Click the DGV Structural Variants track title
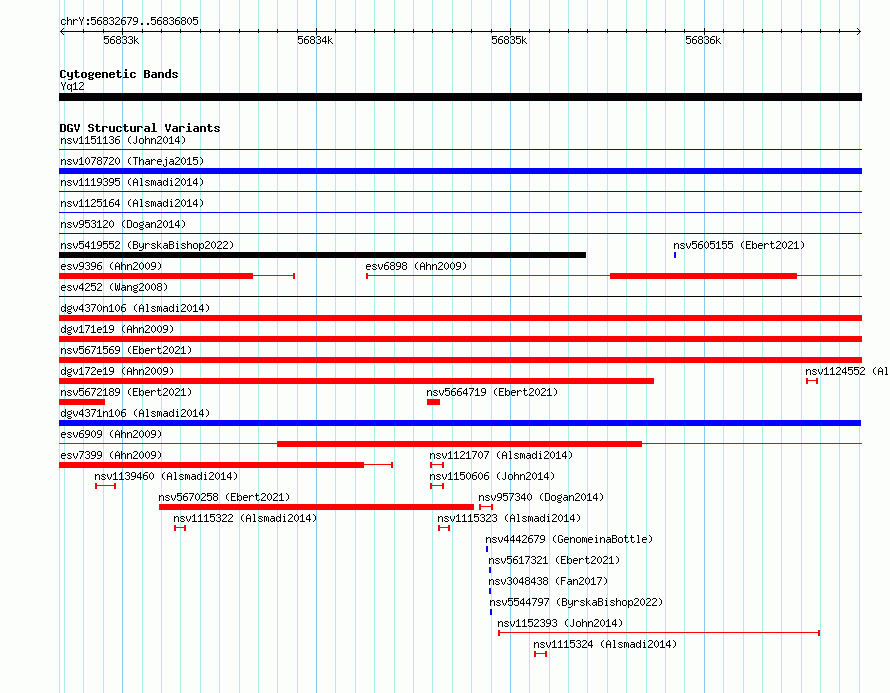The image size is (890, 693). (x=140, y=128)
